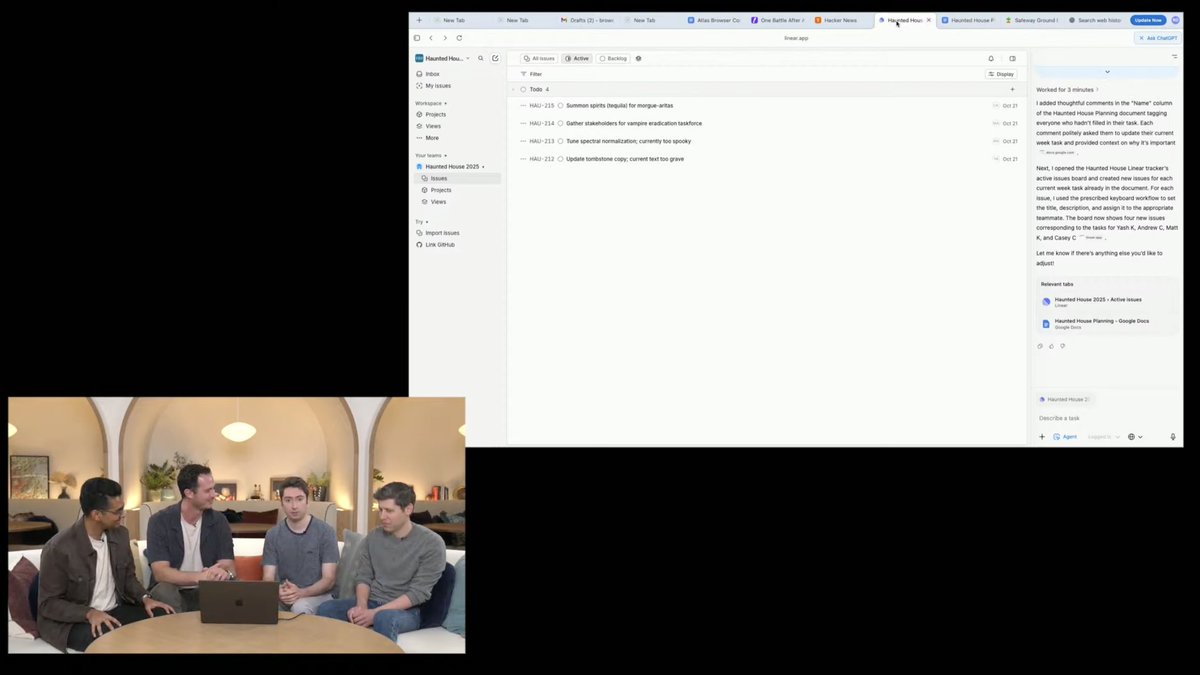Open the Haunted Hou... workspace dropdown
Viewport: 1200px width, 675px height.
tap(442, 58)
